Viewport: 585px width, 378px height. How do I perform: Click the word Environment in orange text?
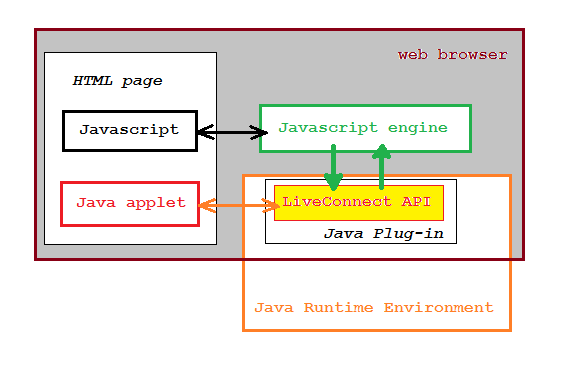point(439,308)
